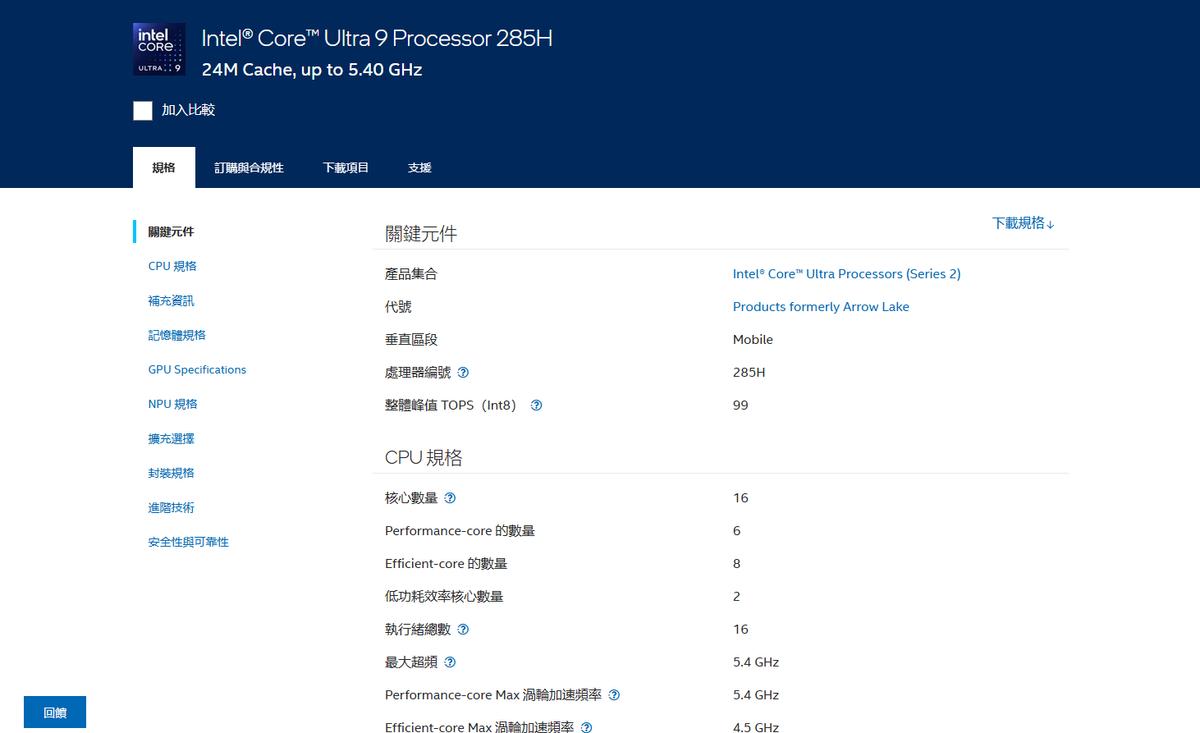
Task: Click the Performance-core count value 6
Action: point(737,531)
